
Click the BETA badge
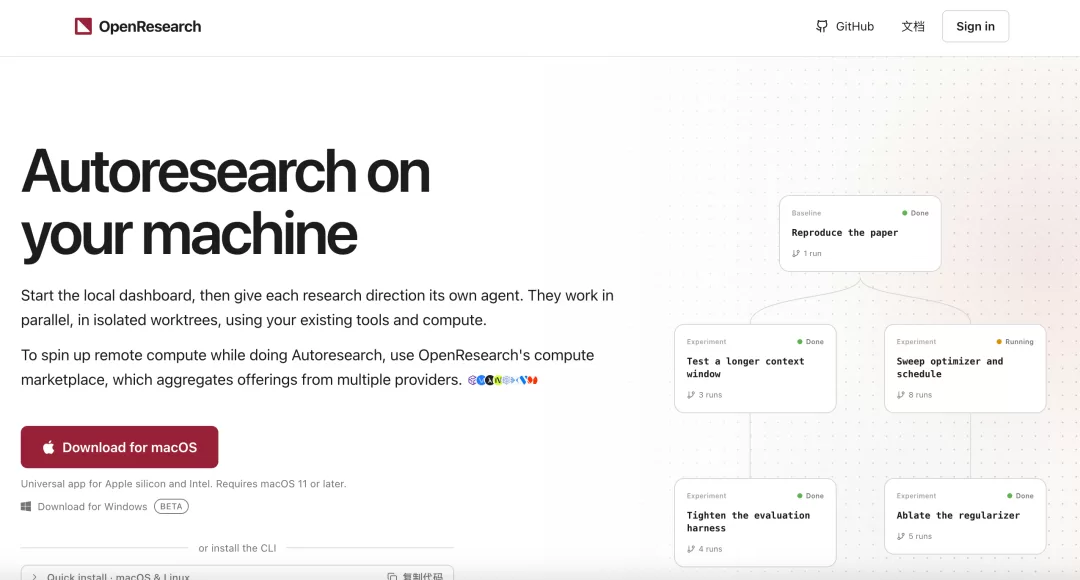171,506
